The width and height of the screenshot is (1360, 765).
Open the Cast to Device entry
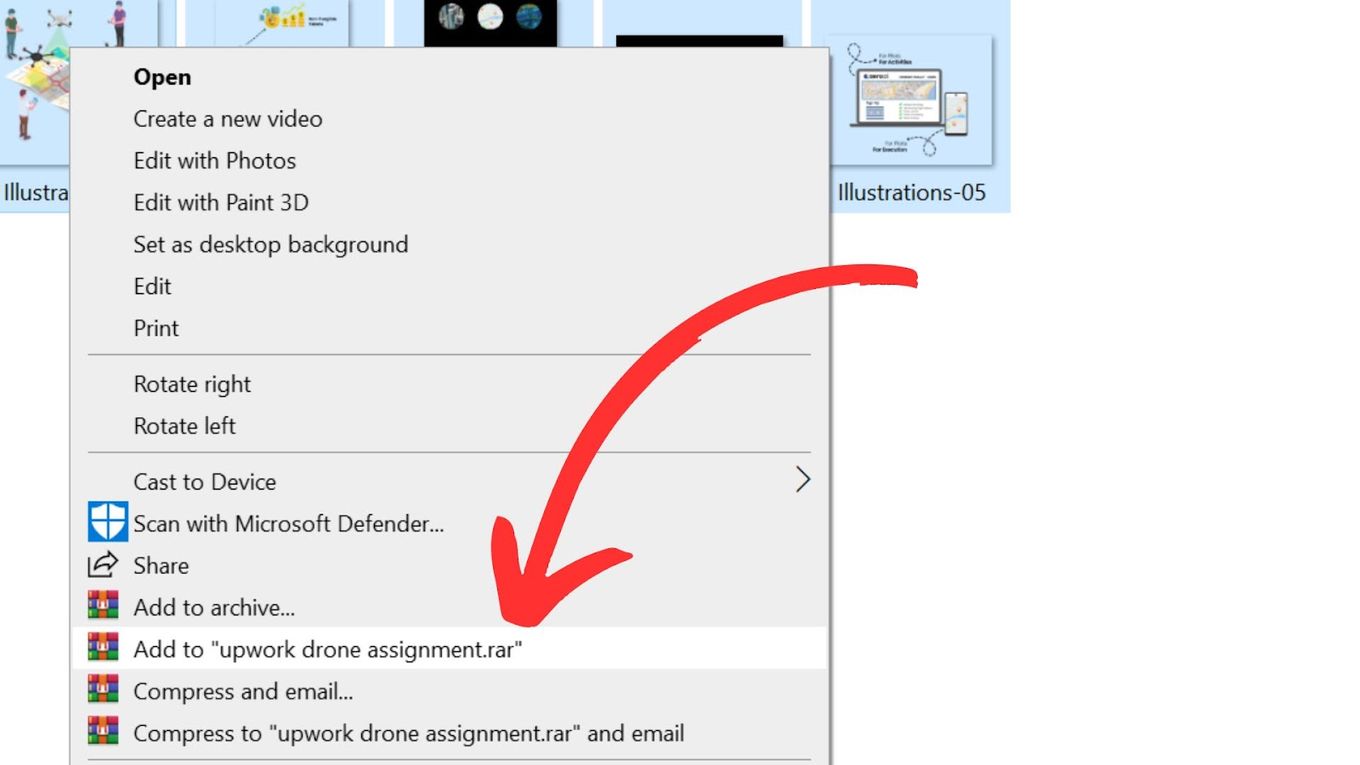tap(450, 482)
